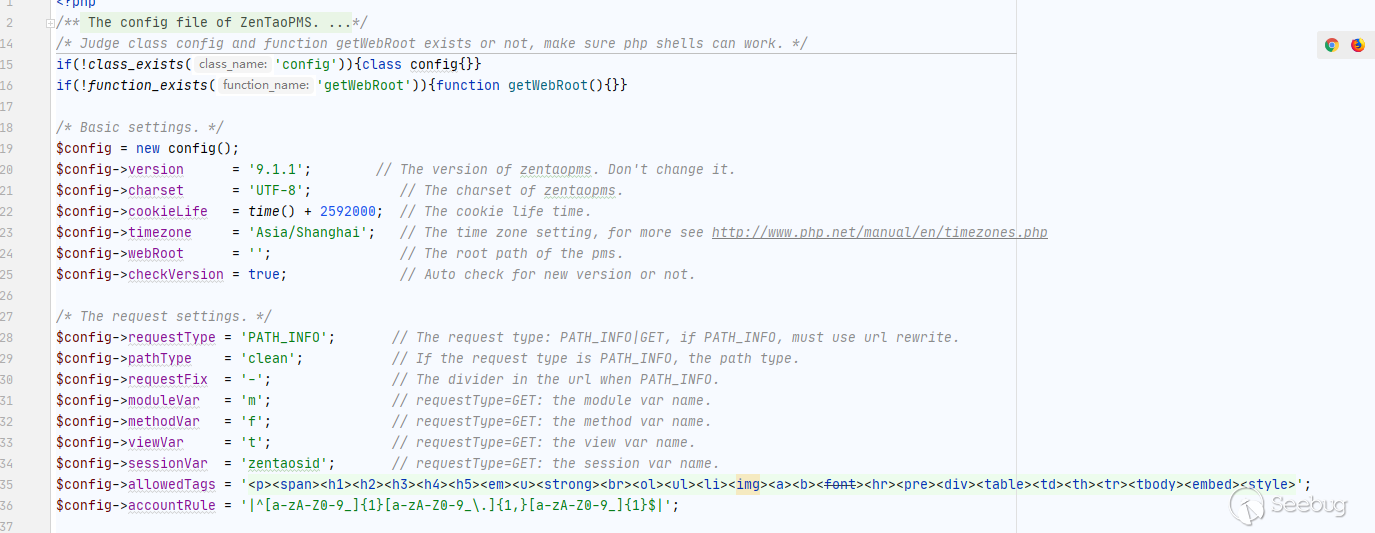The height and width of the screenshot is (533, 1375).
Task: Click the class_name parameter hint
Action: click(232, 64)
